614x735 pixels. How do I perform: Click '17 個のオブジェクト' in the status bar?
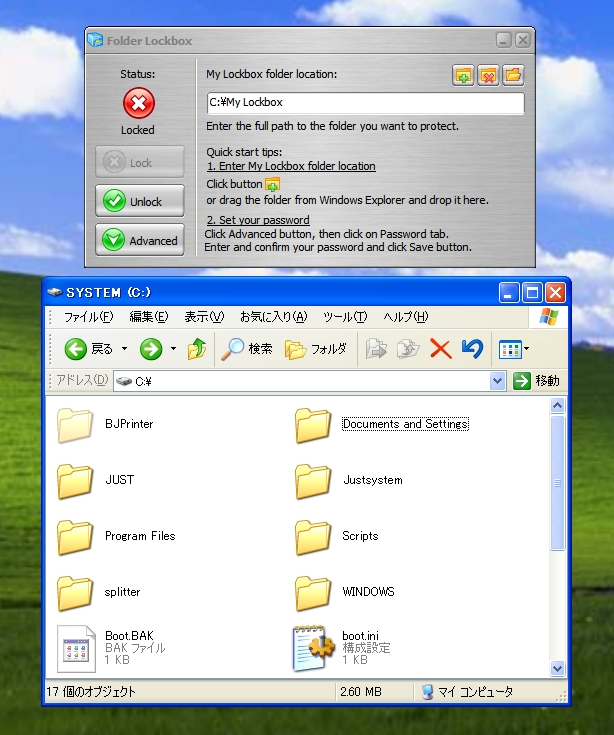[91, 692]
